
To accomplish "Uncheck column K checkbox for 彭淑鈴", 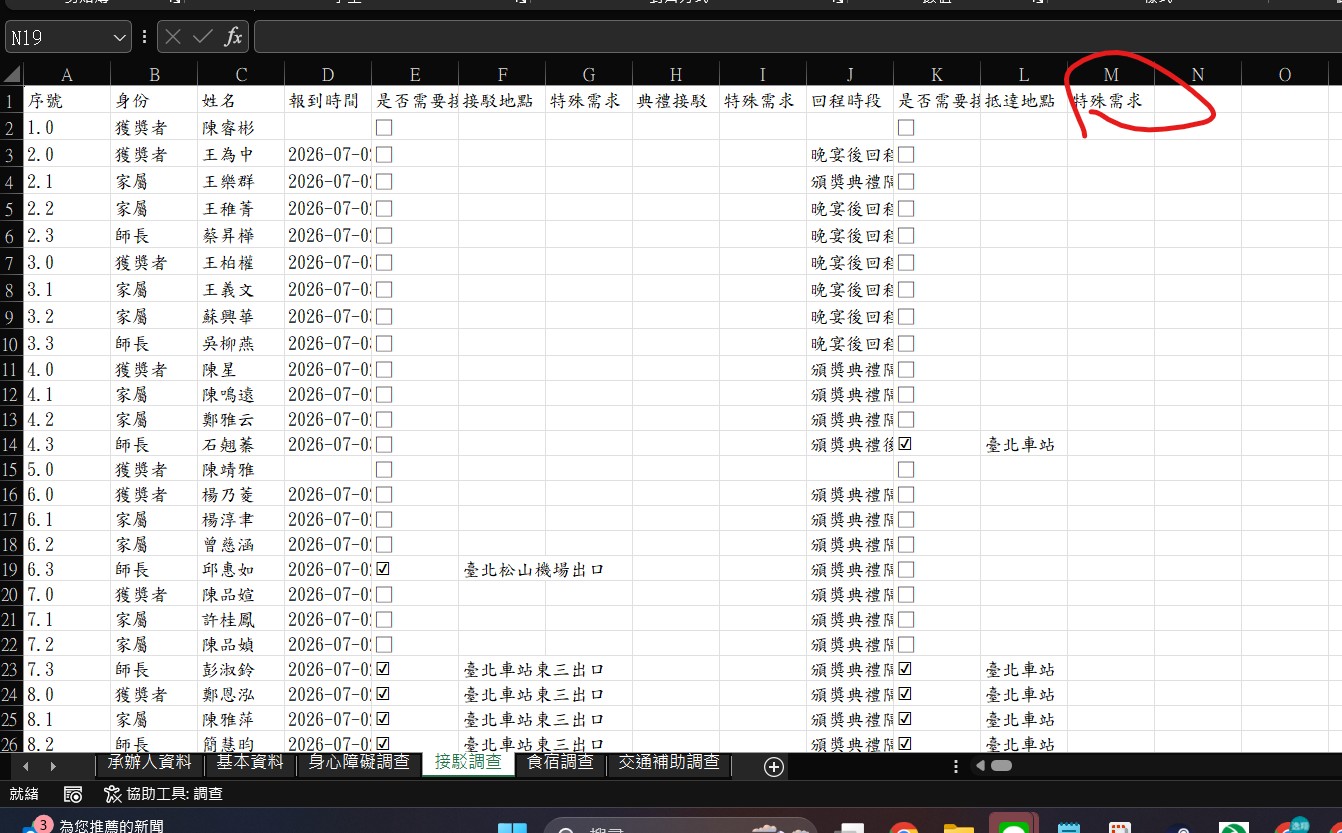I will click(x=906, y=669).
